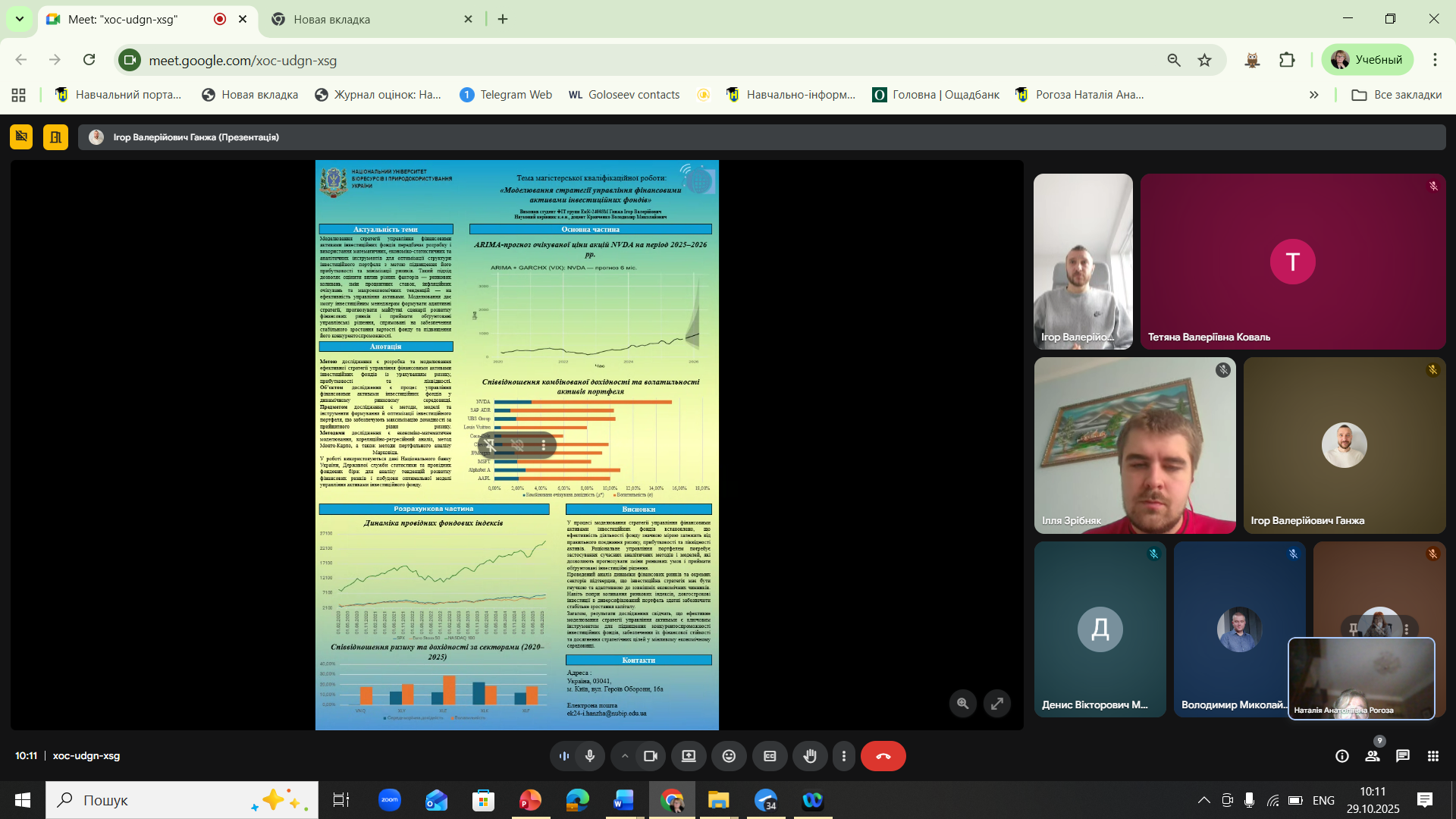
Task: Open Microsoft Word from taskbar
Action: 623,800
